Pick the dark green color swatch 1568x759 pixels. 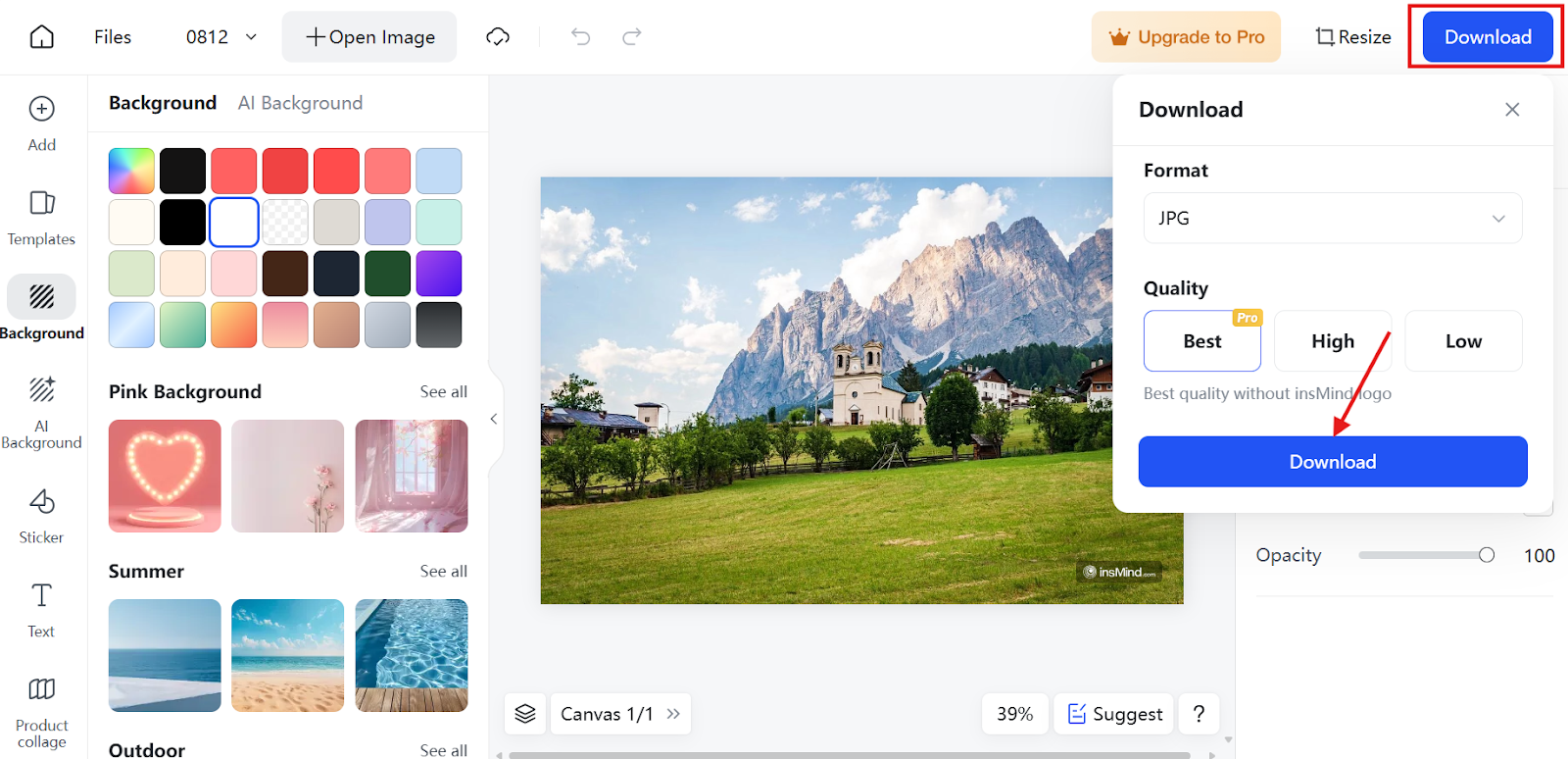click(x=388, y=274)
